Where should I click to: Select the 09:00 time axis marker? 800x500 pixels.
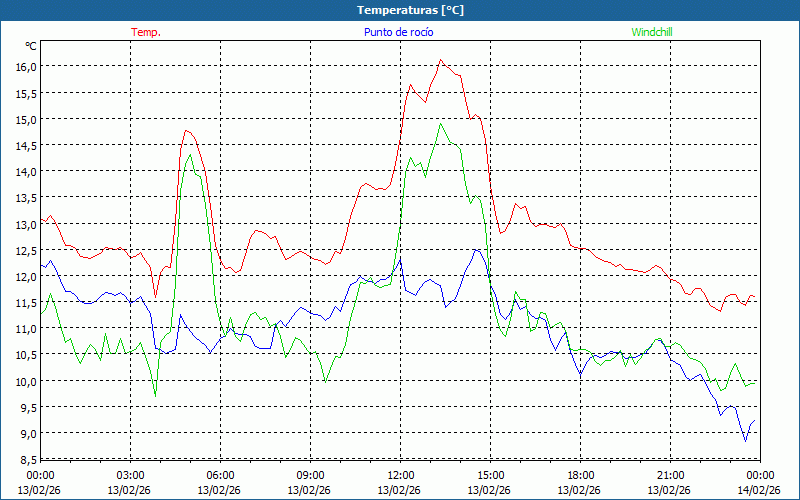pos(310,475)
